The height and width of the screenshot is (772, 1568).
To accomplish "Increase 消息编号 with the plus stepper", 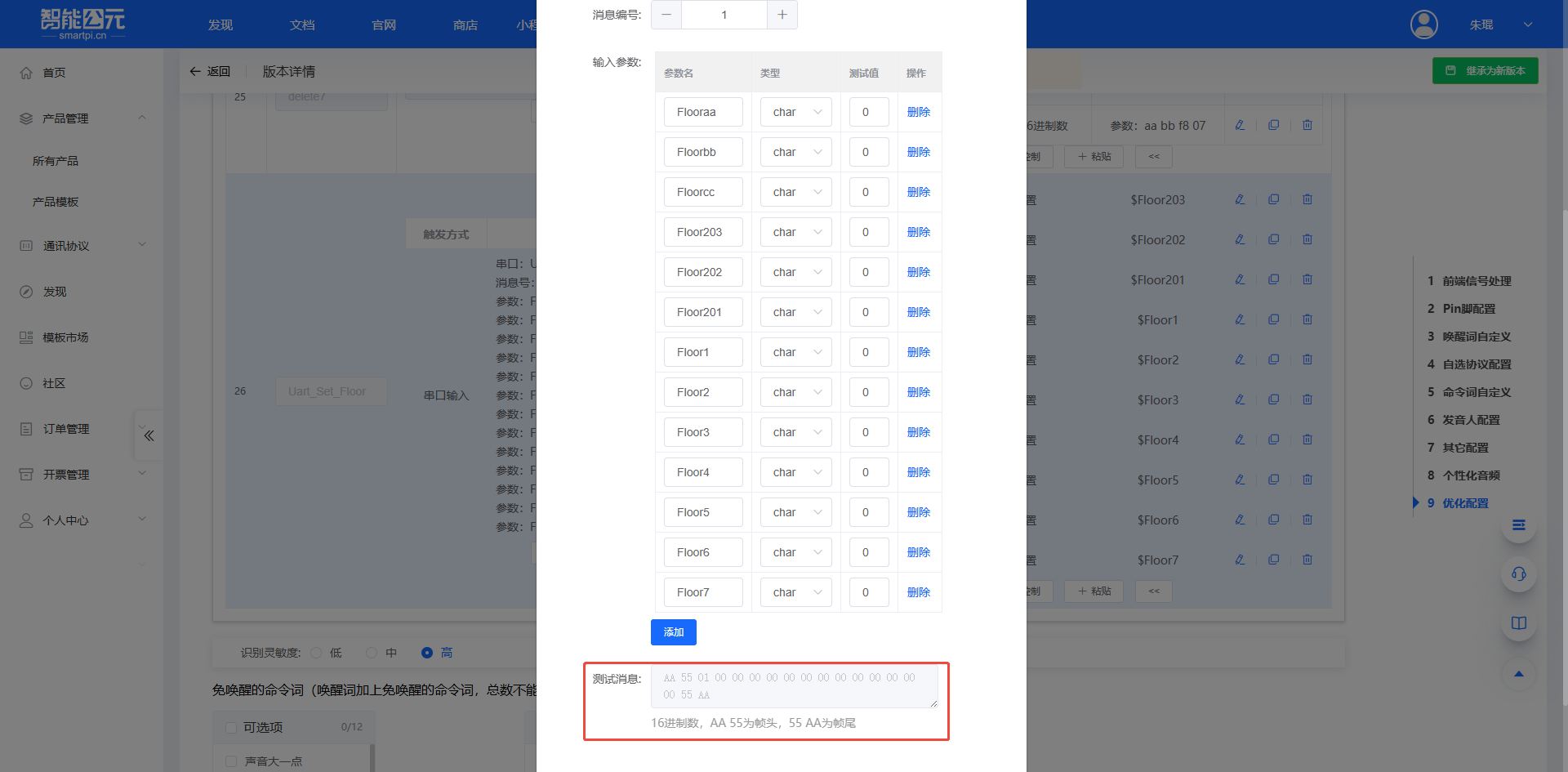I will 782,15.
